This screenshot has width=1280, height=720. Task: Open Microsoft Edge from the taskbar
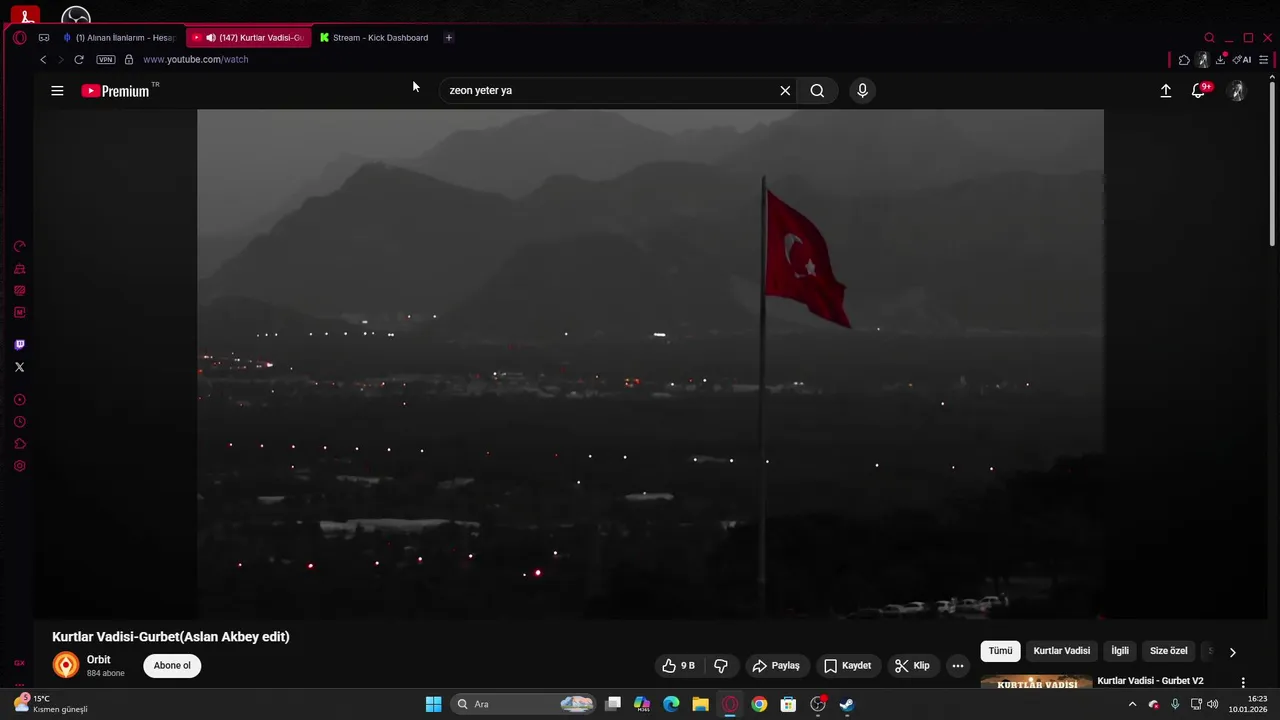671,704
